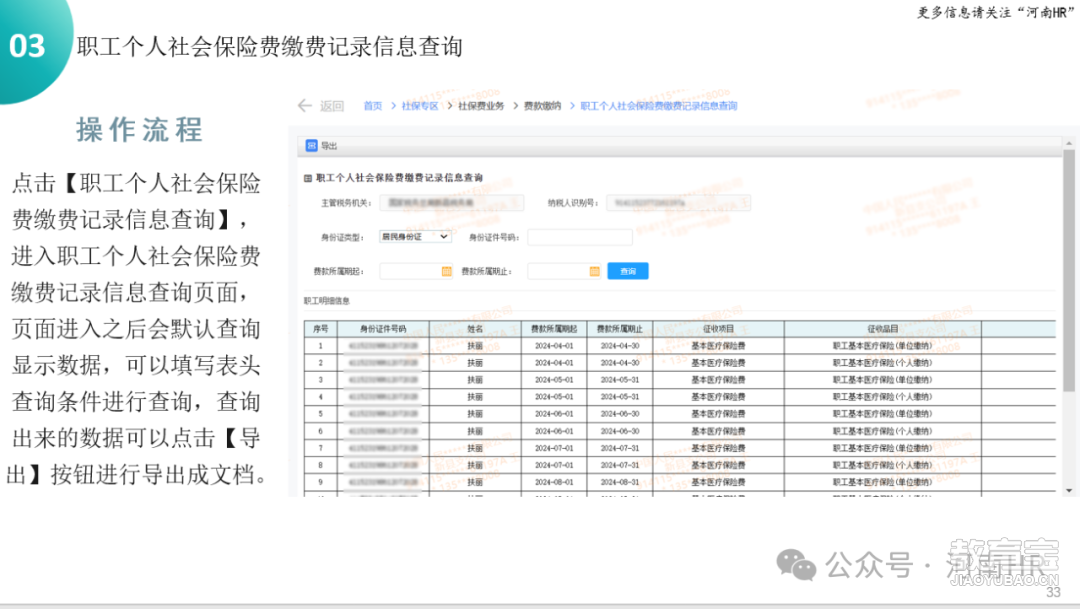The width and height of the screenshot is (1080, 609).
Task: Click the 导出 text label in the toolbar
Action: 329,146
